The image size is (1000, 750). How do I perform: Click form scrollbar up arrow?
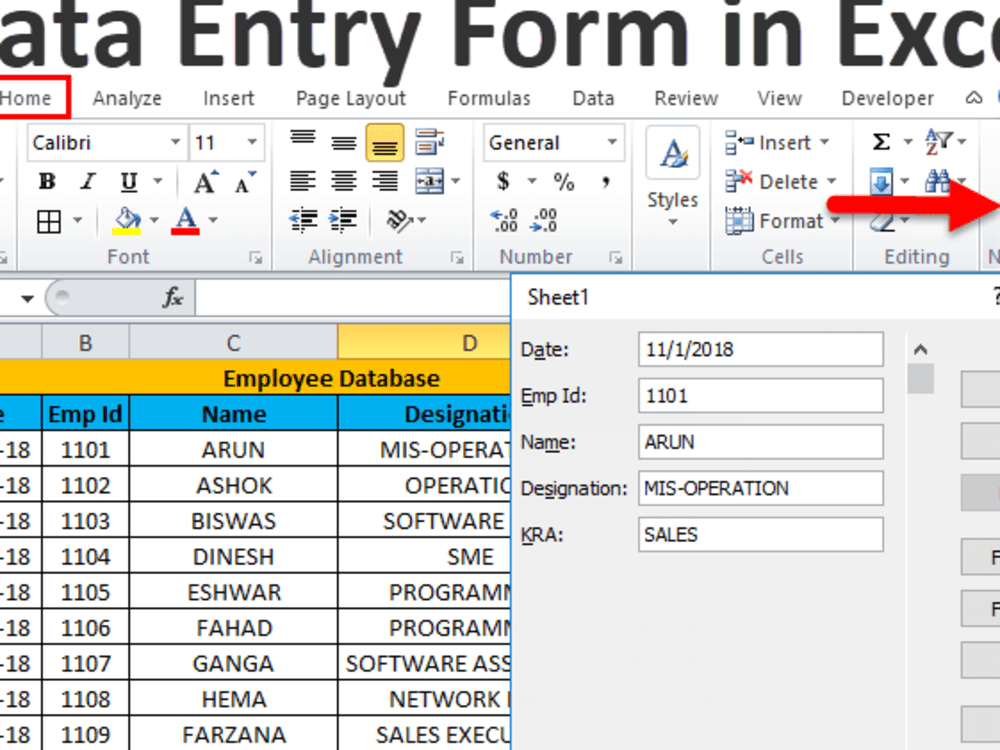coord(920,349)
